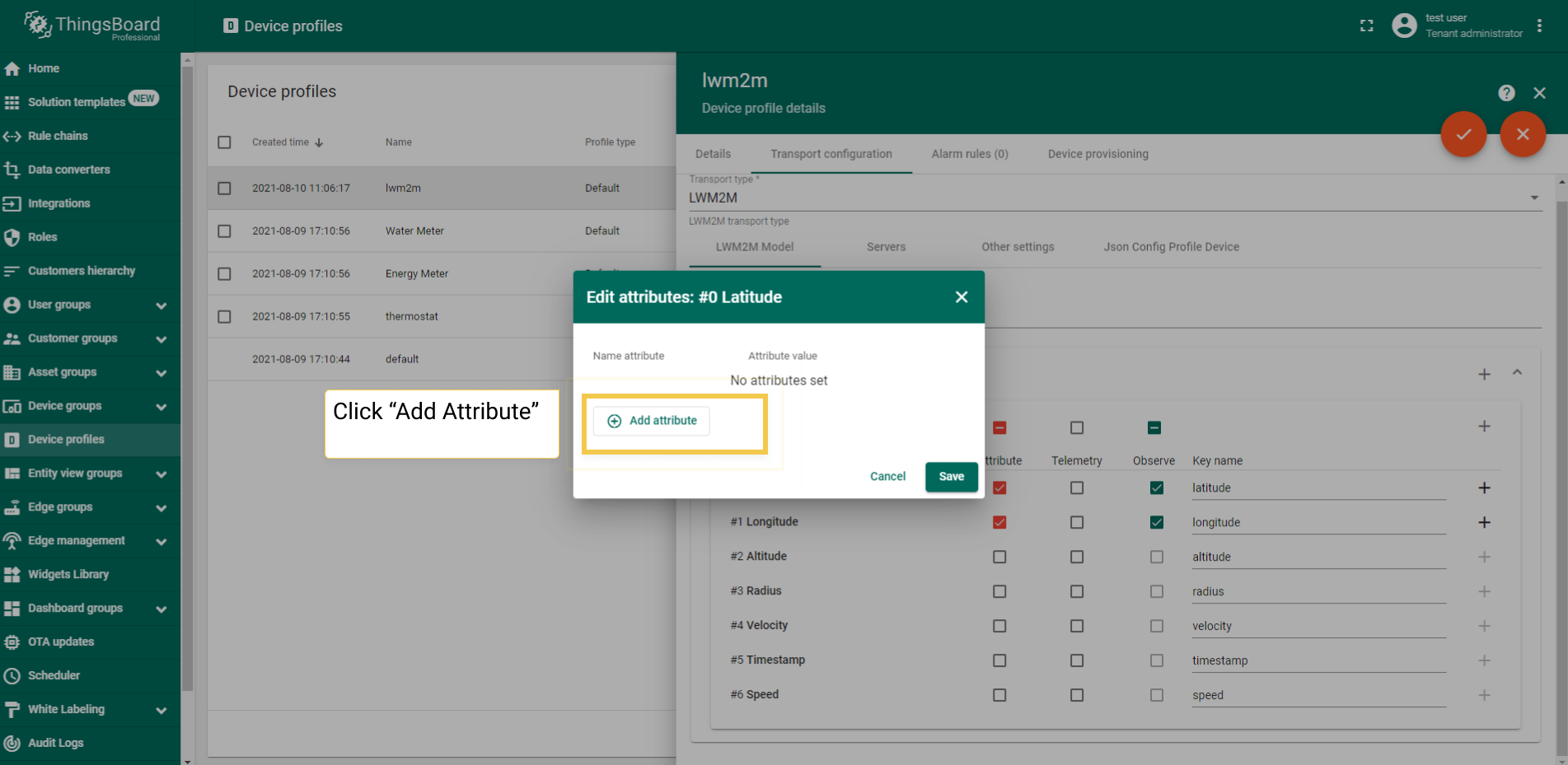Edit the speed key name field
This screenshot has width=1568, height=765.
tap(1318, 695)
